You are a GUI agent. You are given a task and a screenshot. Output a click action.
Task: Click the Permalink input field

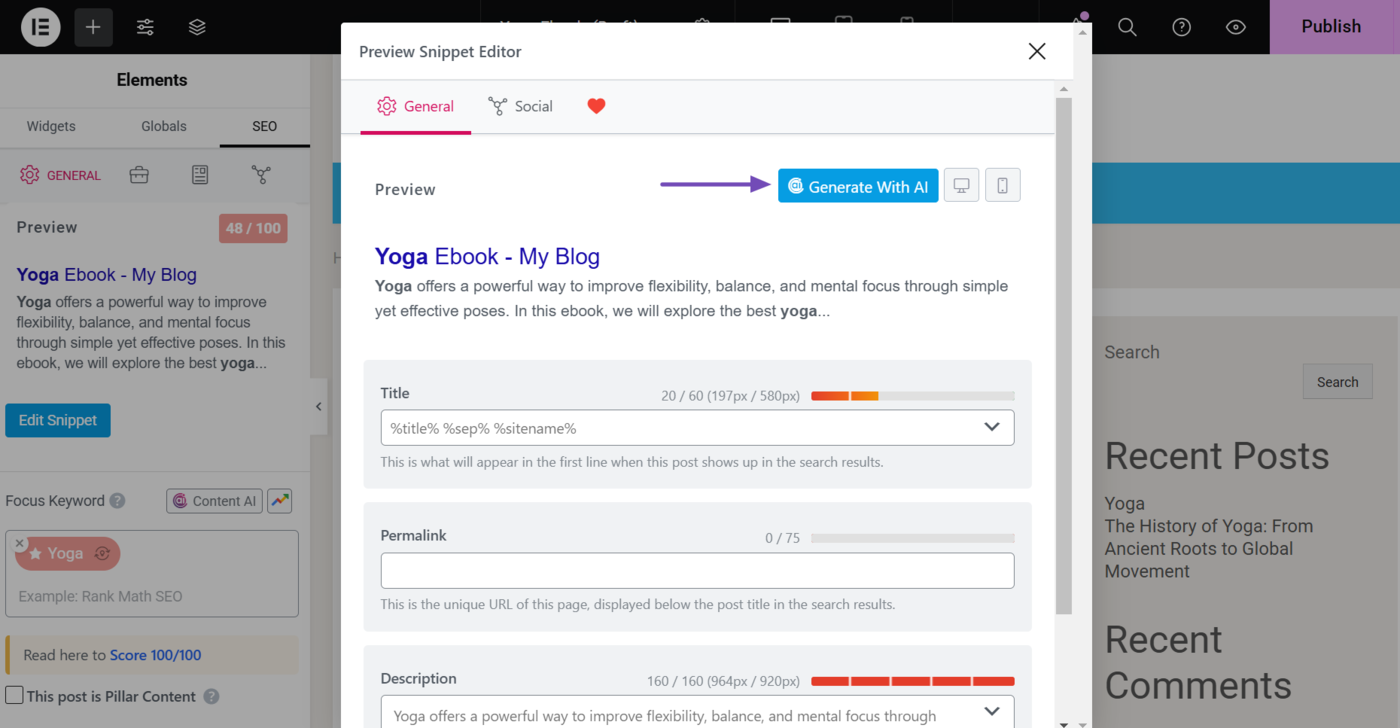(697, 571)
